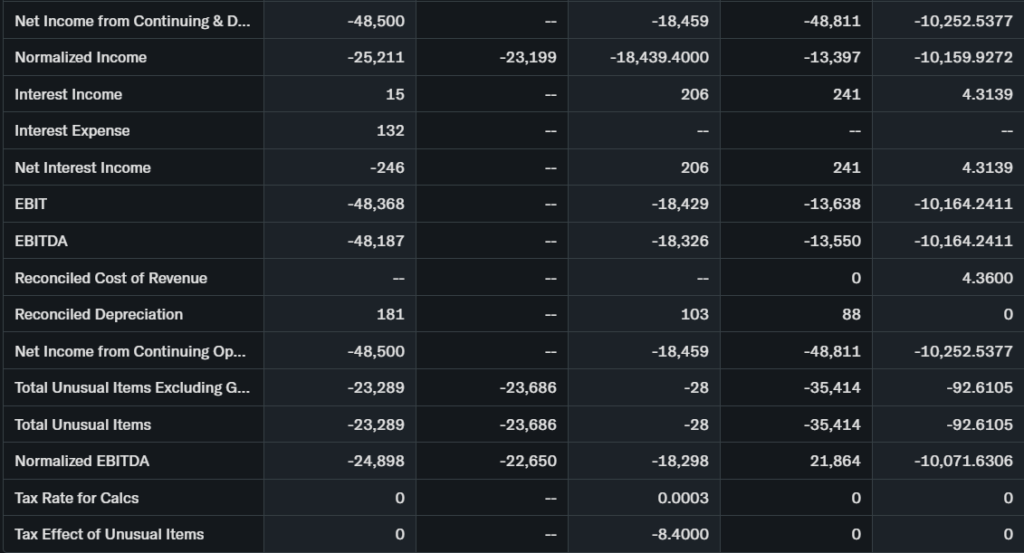Click the Tax Effect value -8.4000
The image size is (1024, 553).
coord(680,534)
